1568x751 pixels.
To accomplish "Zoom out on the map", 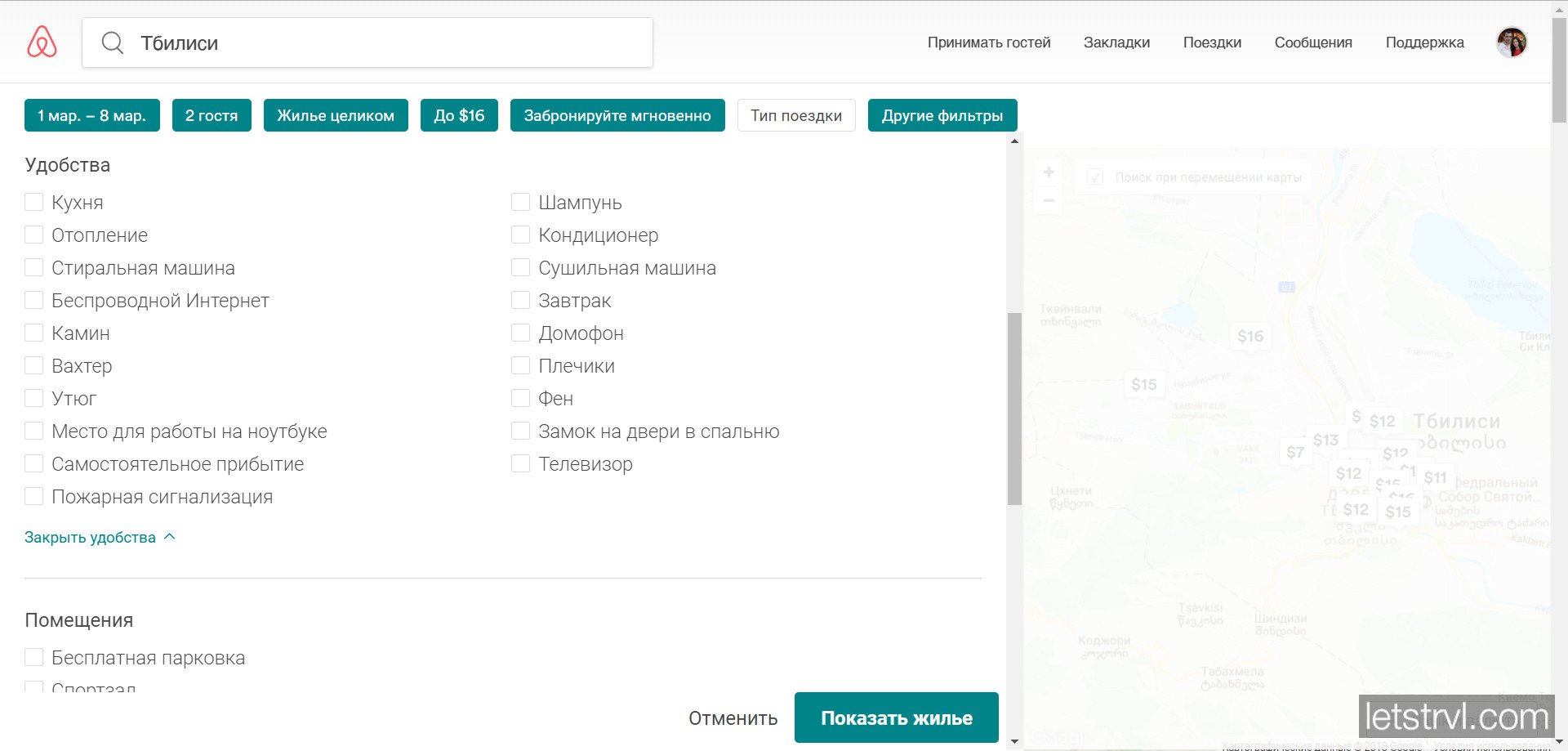I will click(1048, 199).
